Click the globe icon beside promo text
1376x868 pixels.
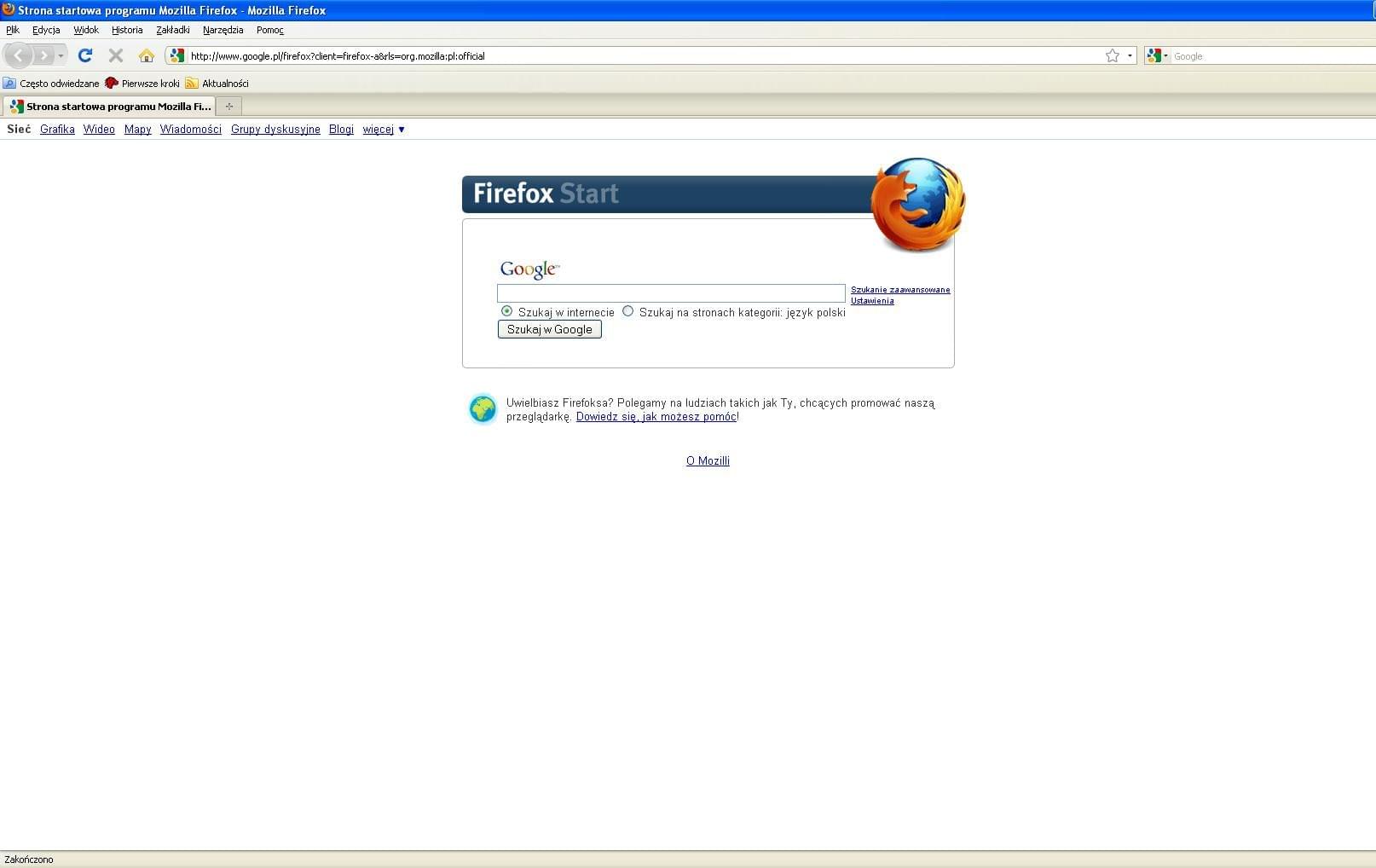click(x=483, y=409)
